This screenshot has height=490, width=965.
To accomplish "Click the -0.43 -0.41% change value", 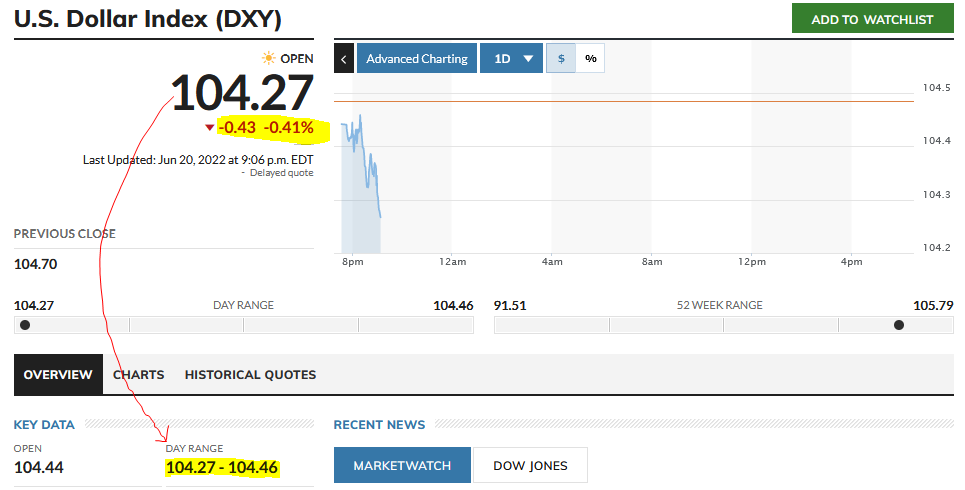I will tap(266, 127).
